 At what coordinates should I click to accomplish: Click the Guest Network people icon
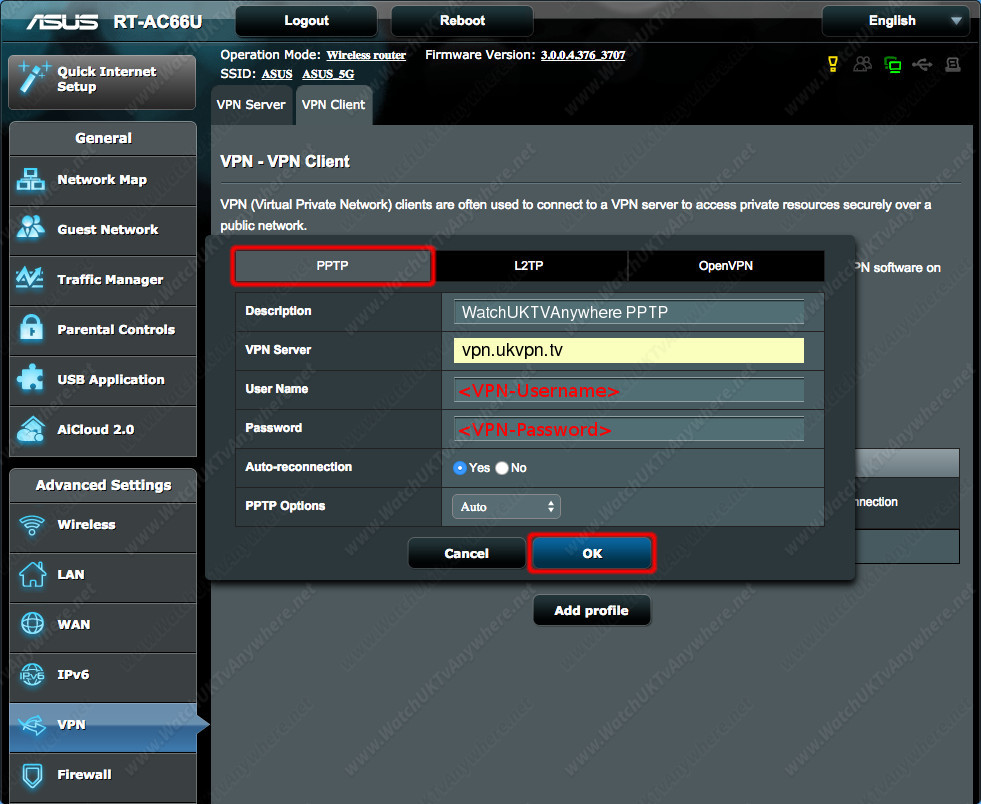pos(31,228)
